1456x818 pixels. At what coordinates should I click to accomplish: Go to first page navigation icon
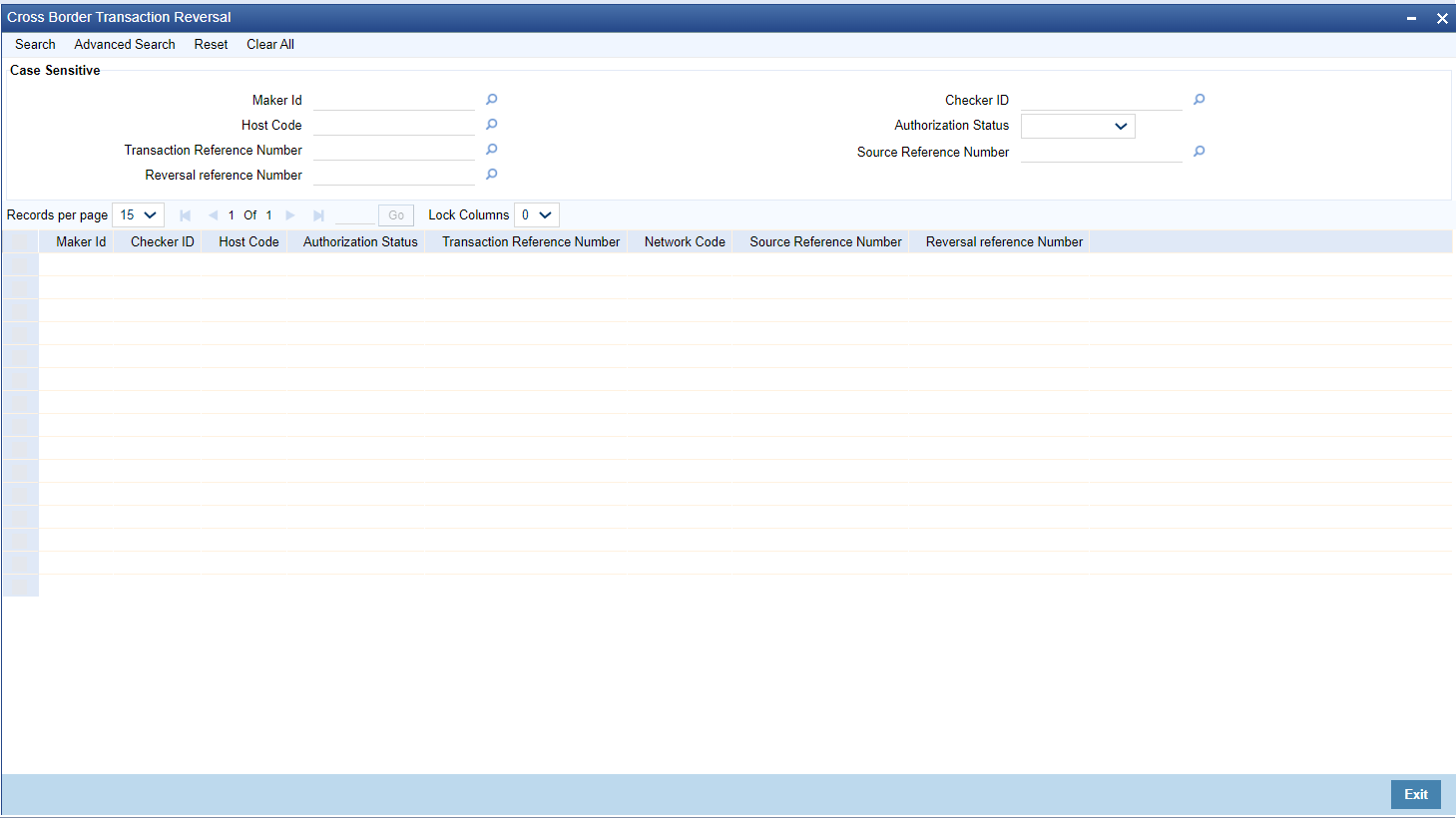pyautogui.click(x=185, y=215)
